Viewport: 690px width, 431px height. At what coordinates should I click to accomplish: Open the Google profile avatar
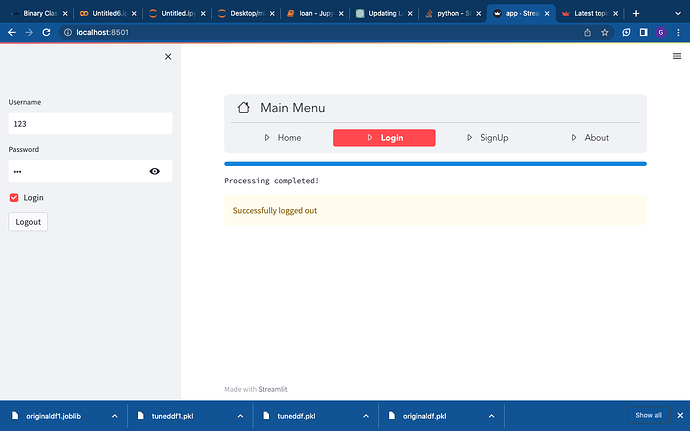[661, 32]
